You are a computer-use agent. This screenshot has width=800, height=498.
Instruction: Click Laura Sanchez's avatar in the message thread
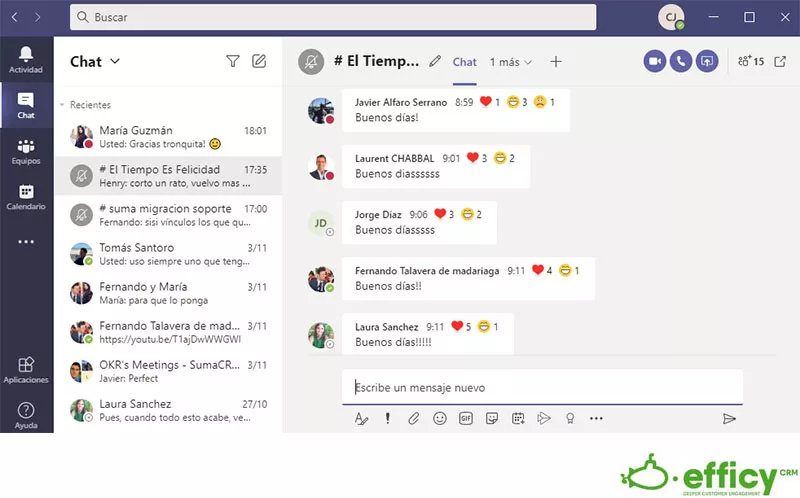[x=321, y=335]
